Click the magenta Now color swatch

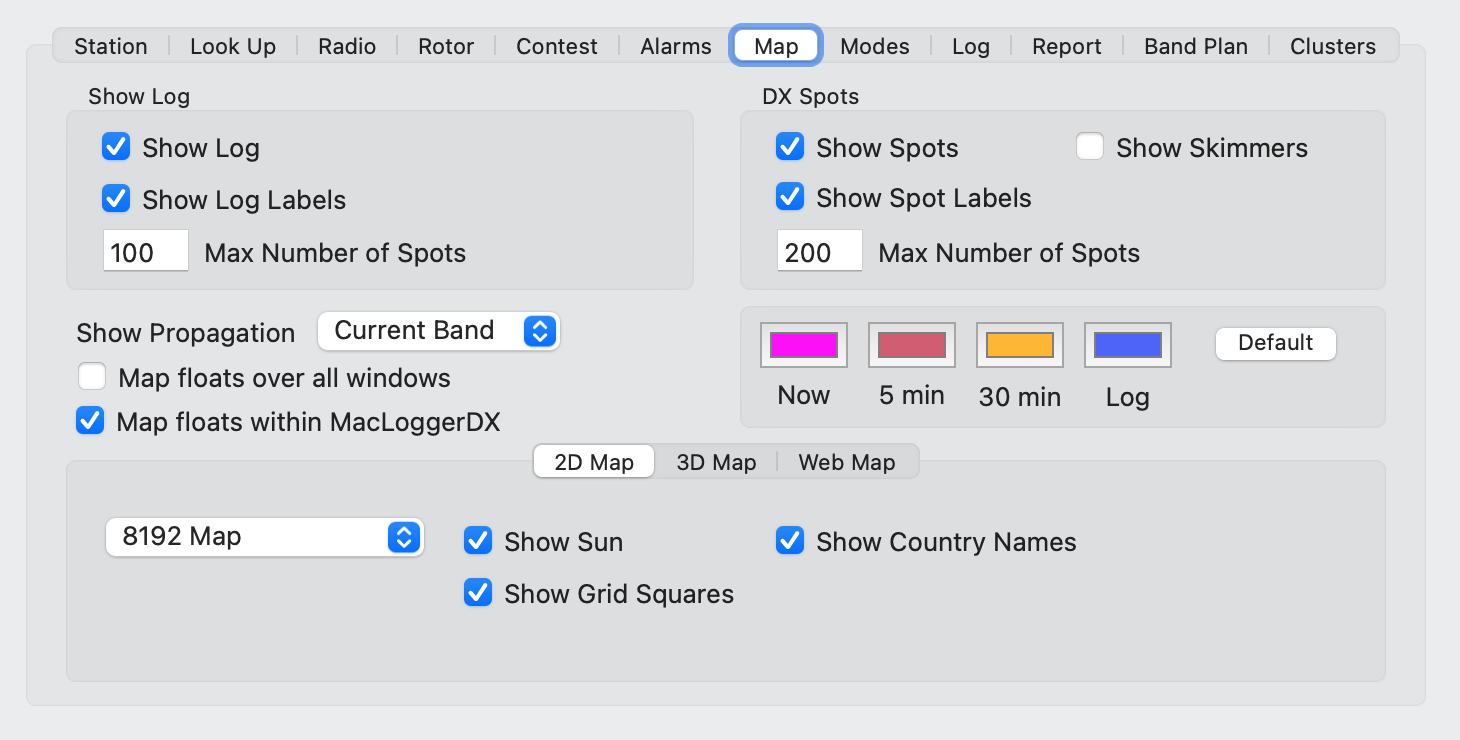tap(803, 343)
